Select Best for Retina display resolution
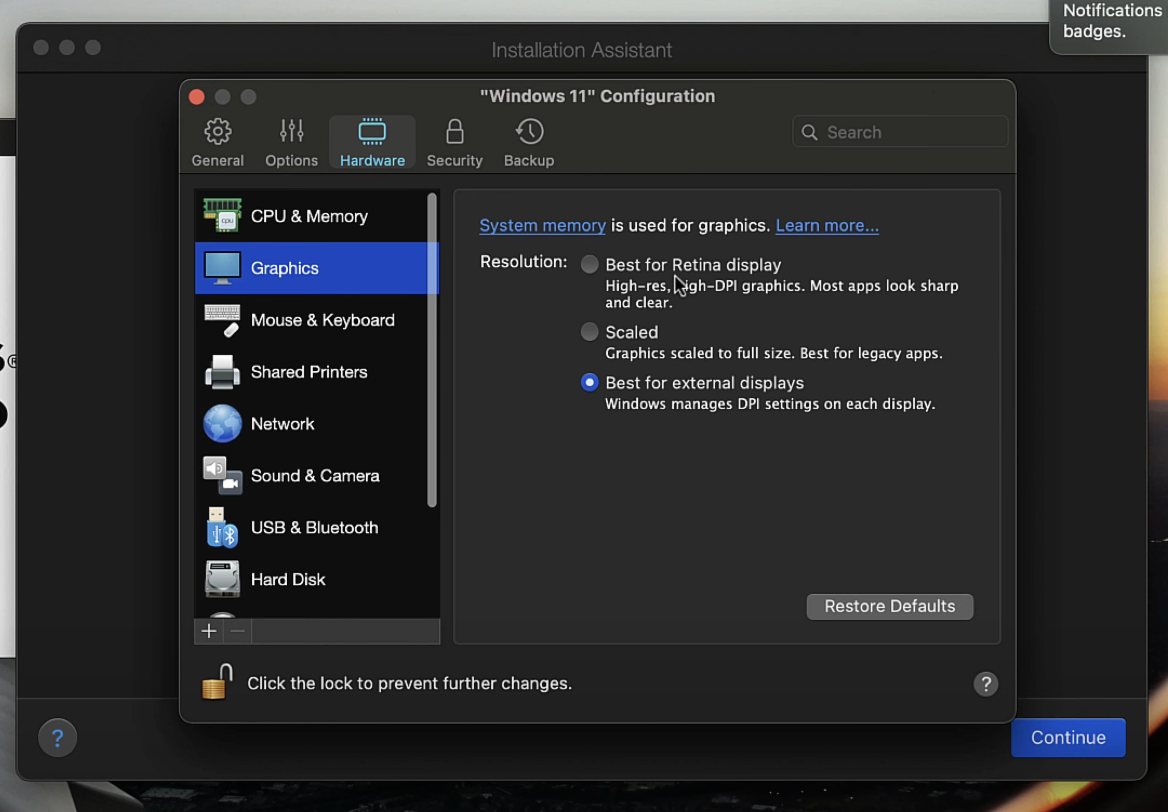The height and width of the screenshot is (812, 1168). (x=589, y=264)
